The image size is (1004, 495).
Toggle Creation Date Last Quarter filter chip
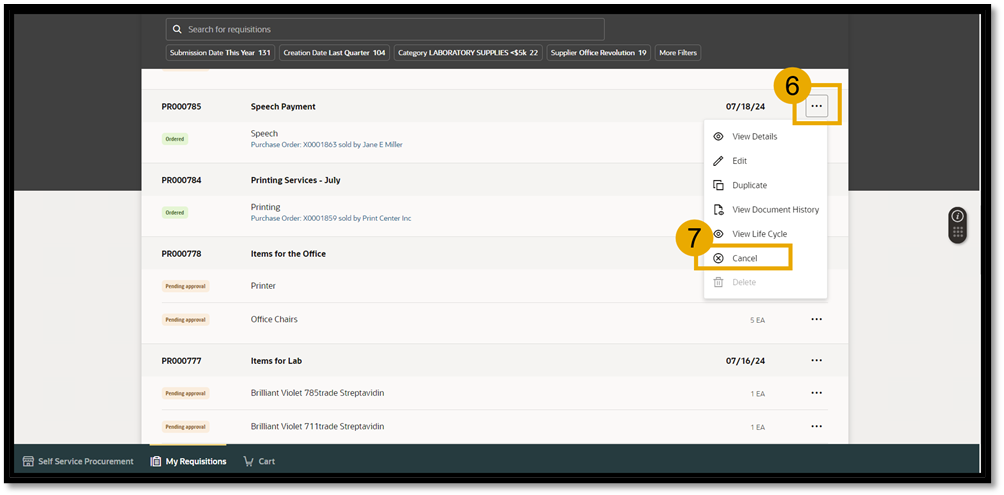[x=334, y=53]
